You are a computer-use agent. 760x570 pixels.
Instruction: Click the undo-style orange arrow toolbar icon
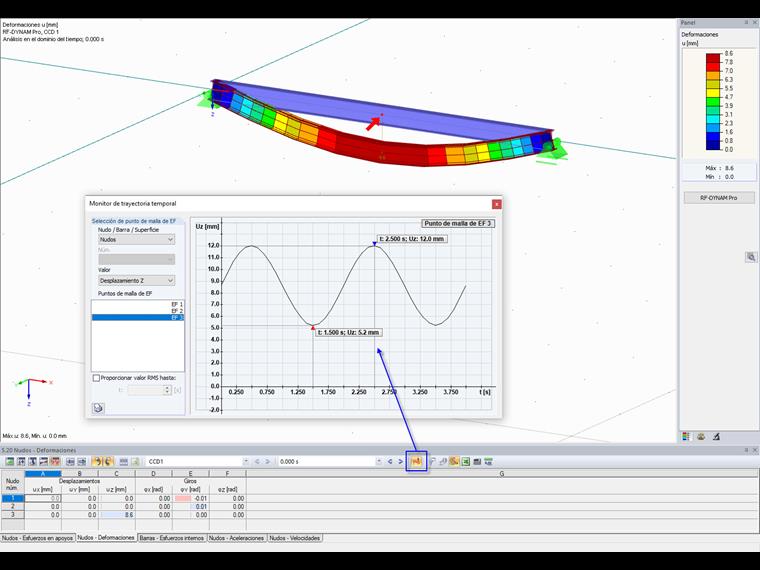click(x=96, y=461)
